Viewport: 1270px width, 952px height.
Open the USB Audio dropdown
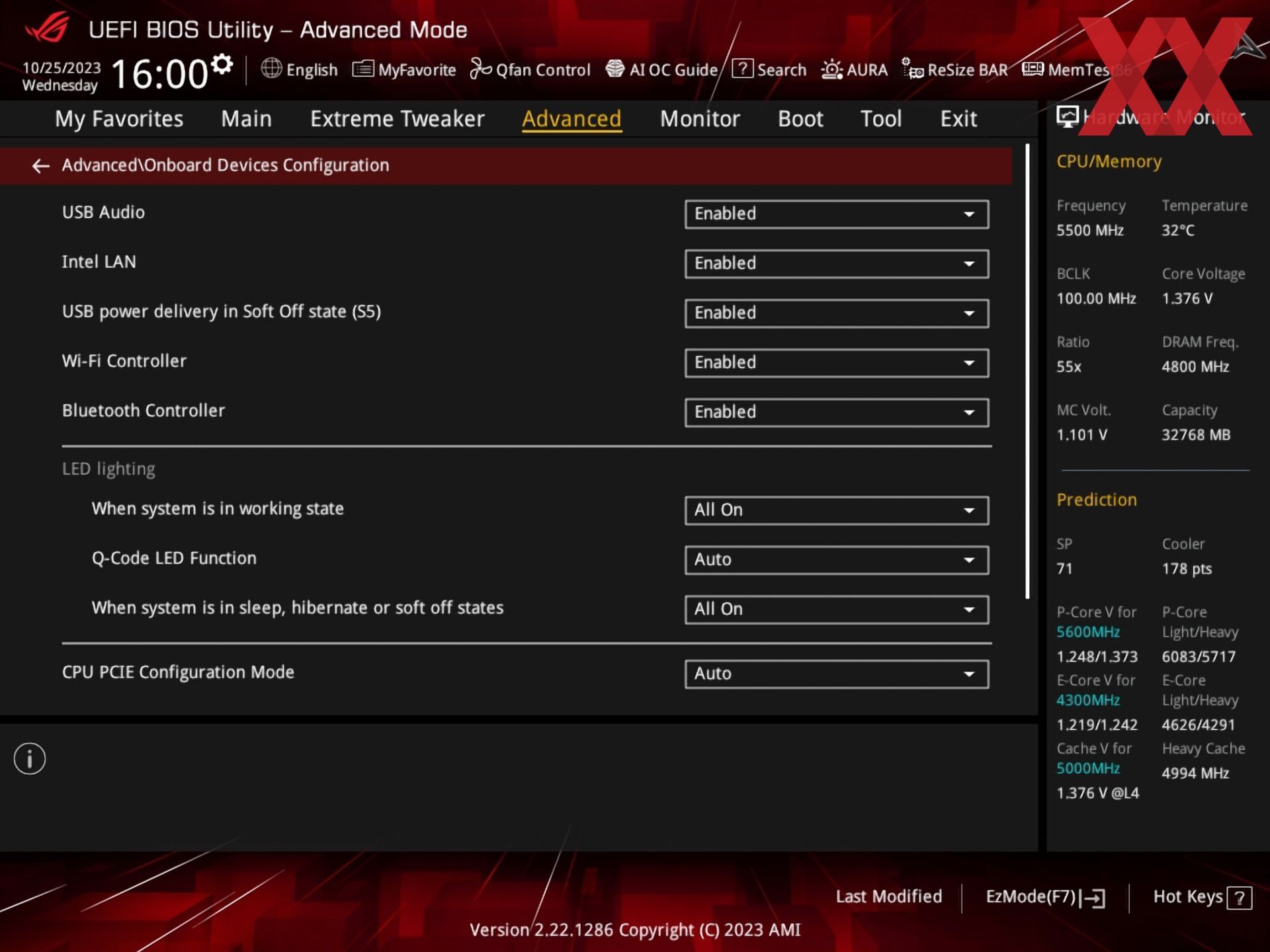click(837, 214)
